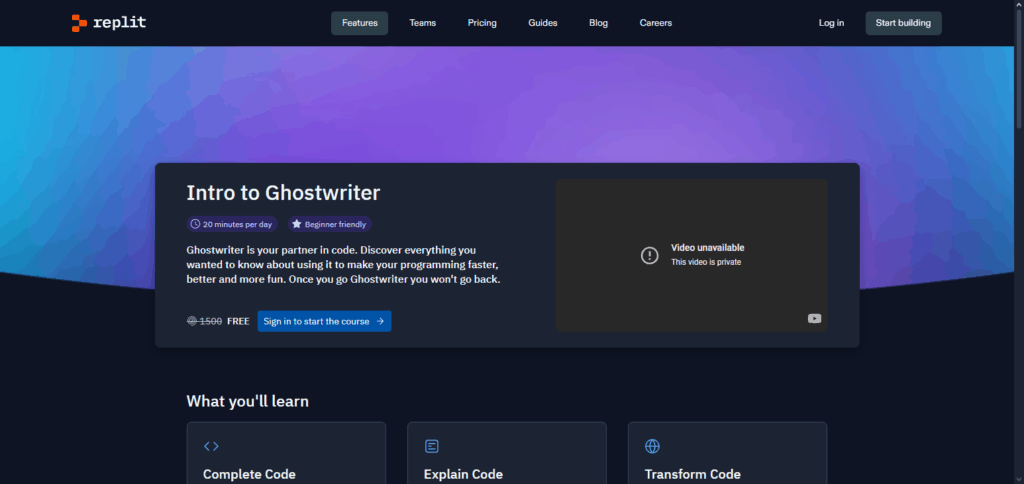Click the YouTube logo in the video player

814,319
